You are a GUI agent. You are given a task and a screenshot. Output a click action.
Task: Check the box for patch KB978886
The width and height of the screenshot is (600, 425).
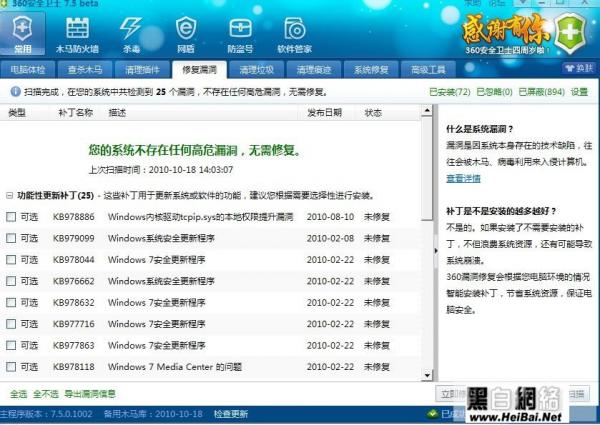11,216
